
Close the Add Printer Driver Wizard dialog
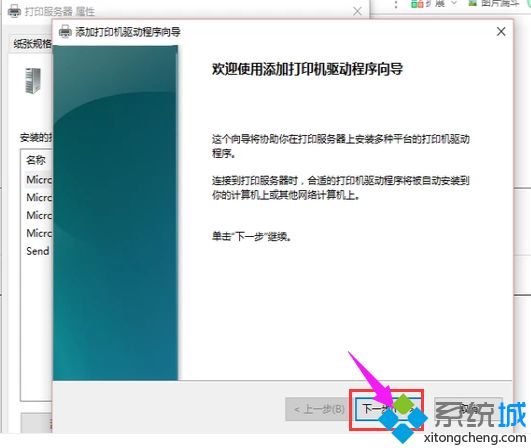tap(501, 32)
